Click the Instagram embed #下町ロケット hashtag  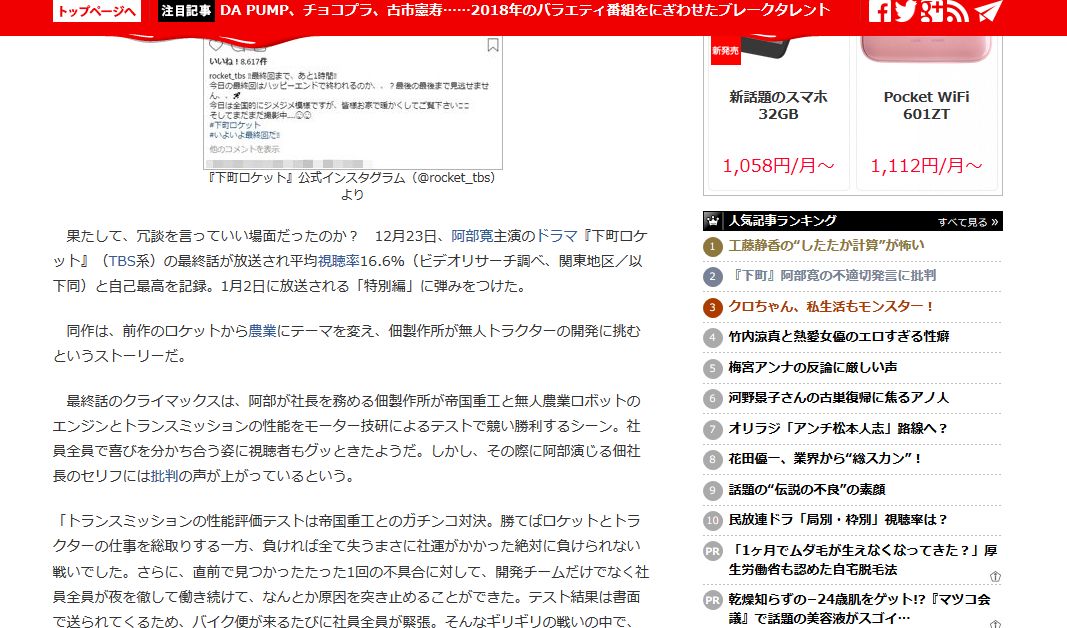tap(235, 125)
